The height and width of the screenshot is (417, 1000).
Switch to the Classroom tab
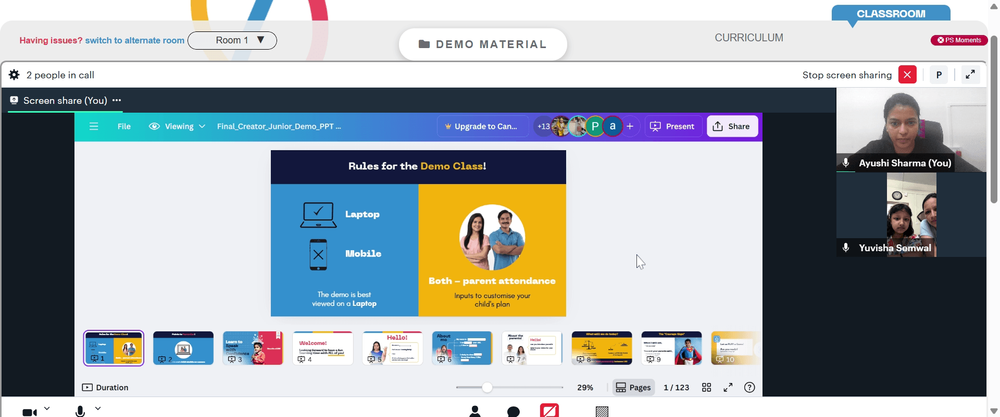tap(890, 13)
